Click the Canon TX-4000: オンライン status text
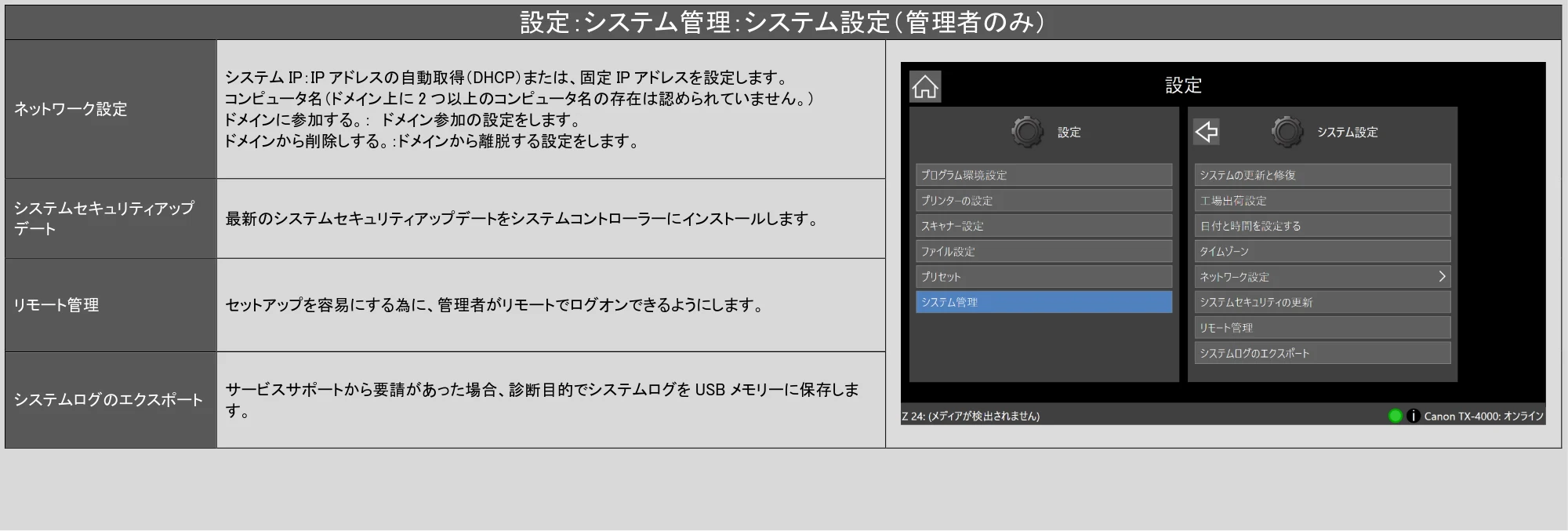The image size is (1568, 531). 1483,416
